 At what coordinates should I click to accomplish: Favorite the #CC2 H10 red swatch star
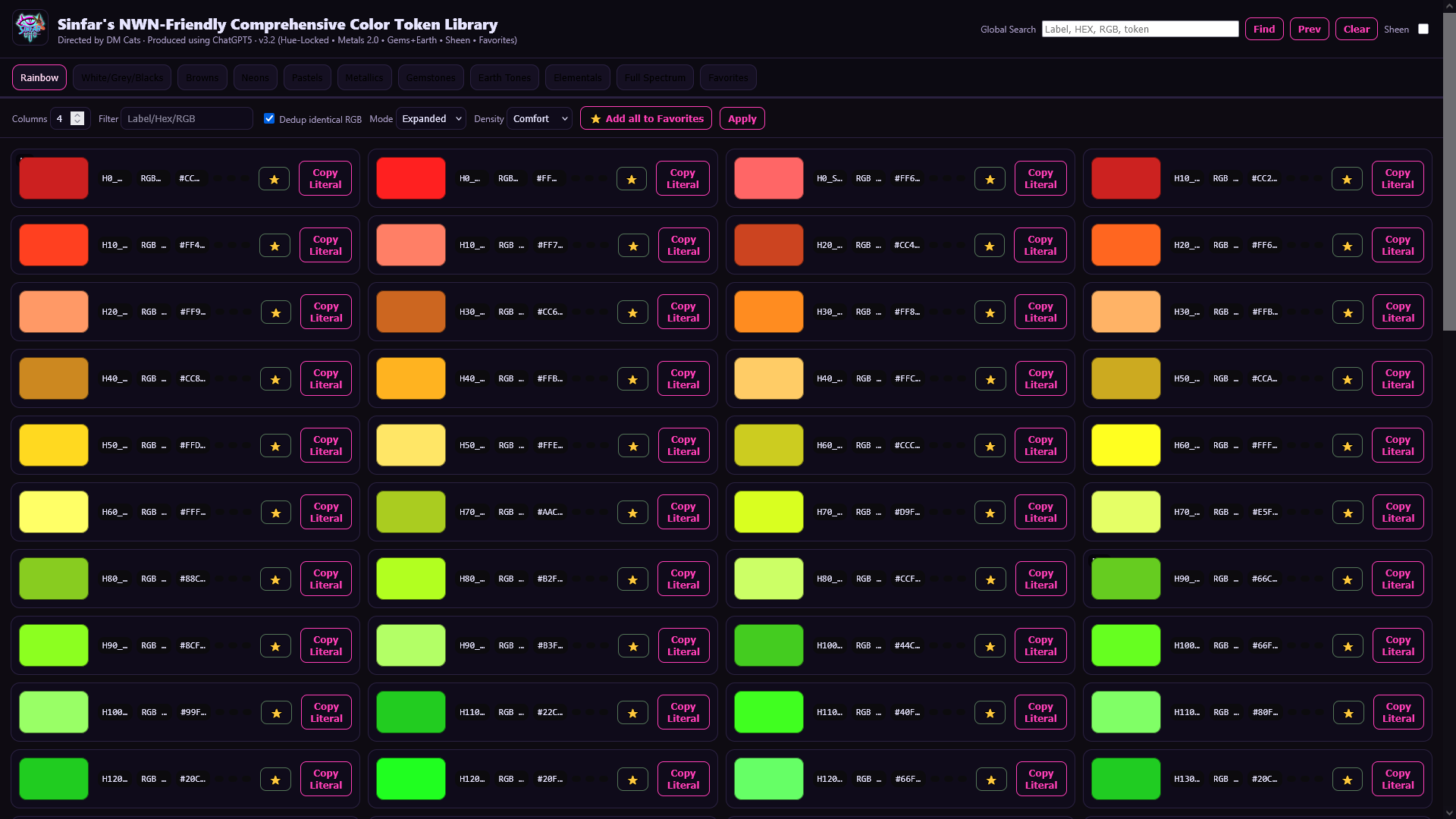(x=1347, y=179)
